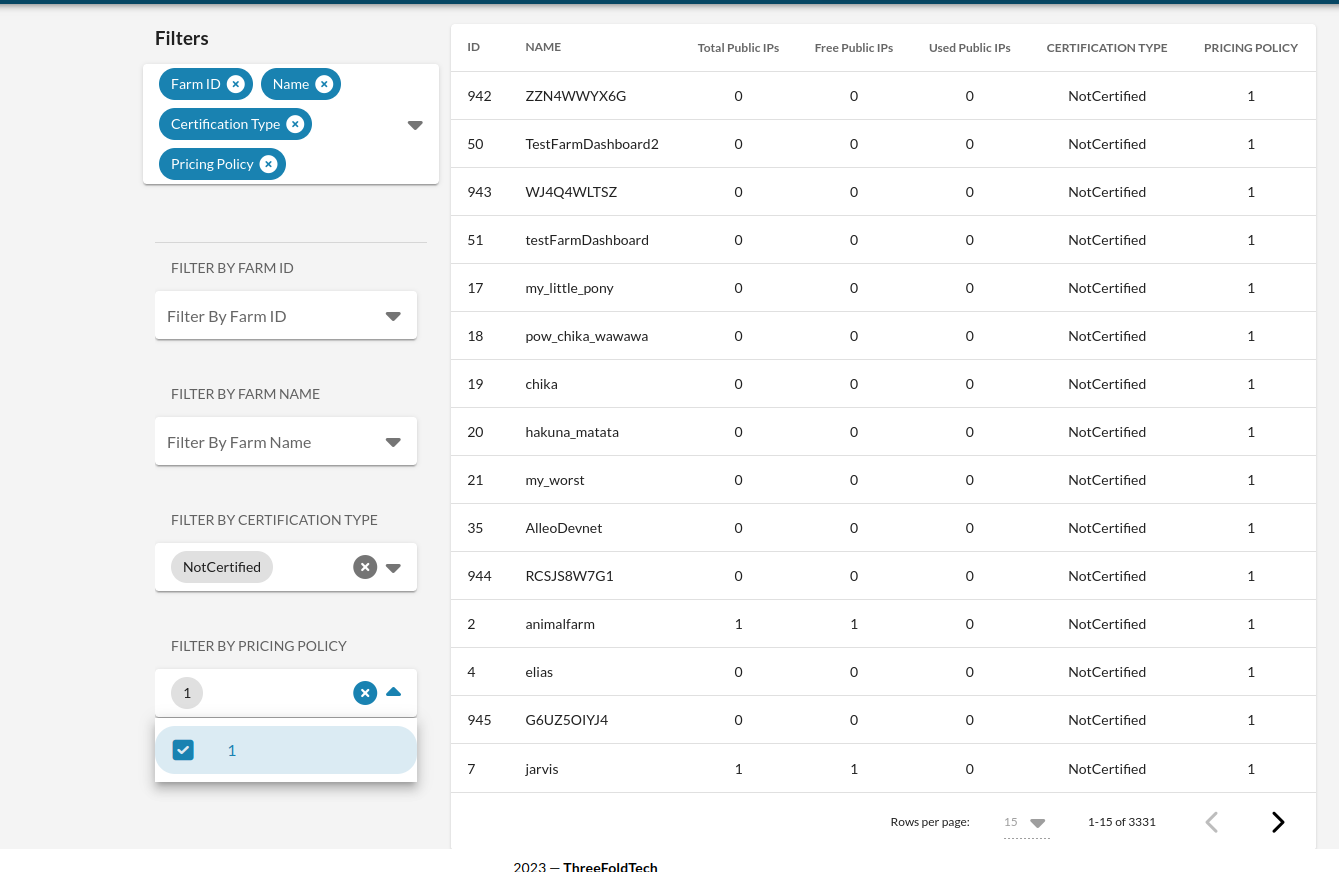Remove the Certification Type filter chip
Image resolution: width=1339 pixels, height=872 pixels.
[x=294, y=124]
